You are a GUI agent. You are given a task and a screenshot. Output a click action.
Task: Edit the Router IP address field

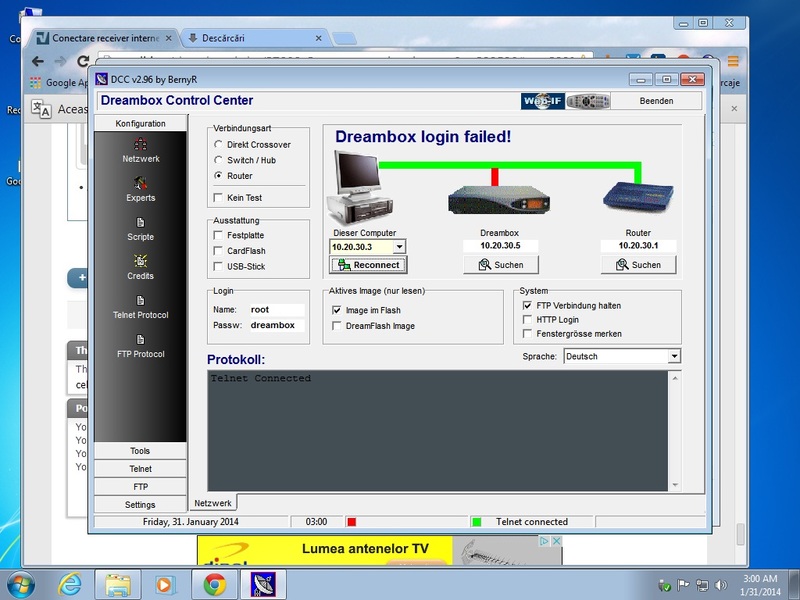pos(638,246)
